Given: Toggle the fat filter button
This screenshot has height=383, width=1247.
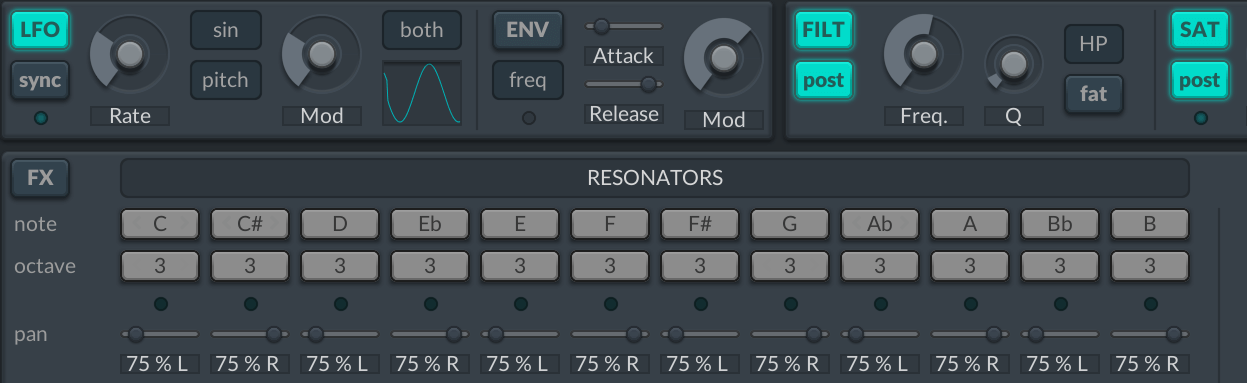Looking at the screenshot, I should click(x=1094, y=95).
